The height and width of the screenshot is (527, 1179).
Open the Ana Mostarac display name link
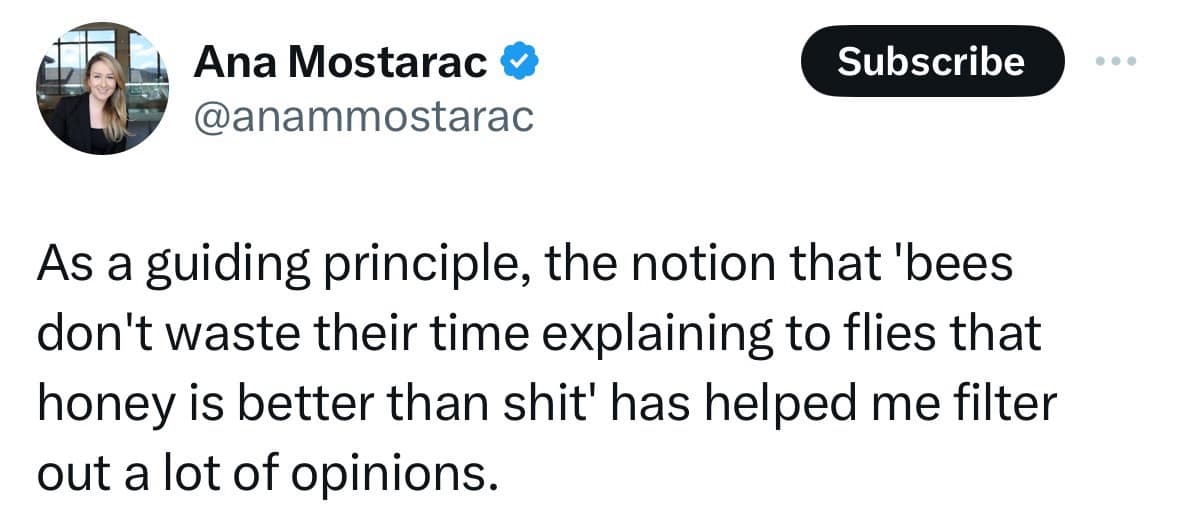pos(341,64)
